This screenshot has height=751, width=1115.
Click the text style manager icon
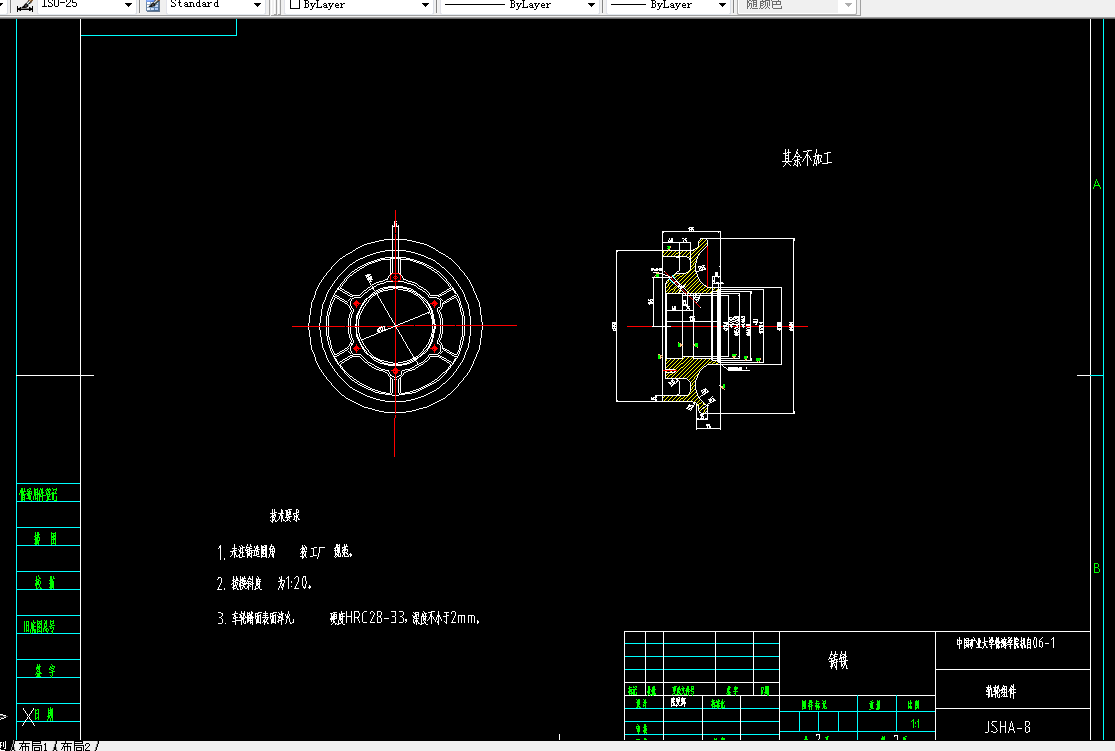click(x=153, y=5)
